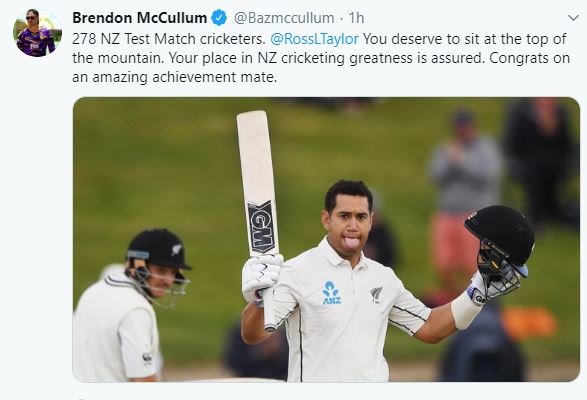This screenshot has width=587, height=400.
Task: Expand the tweet options chevron
Action: [x=573, y=18]
